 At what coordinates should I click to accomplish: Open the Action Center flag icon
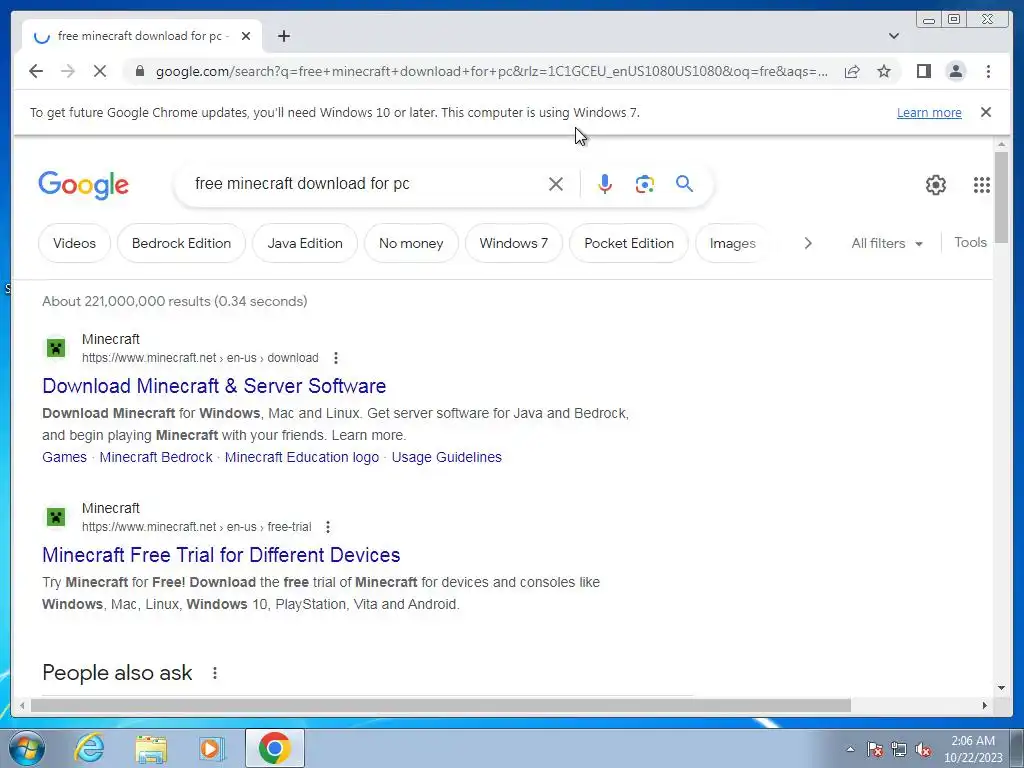point(875,749)
